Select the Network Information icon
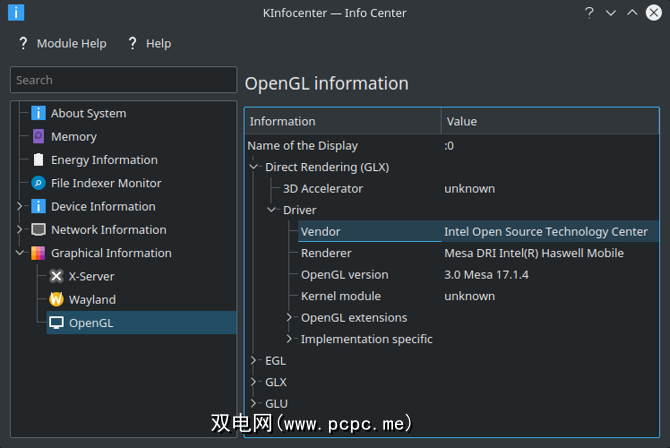 (x=39, y=230)
